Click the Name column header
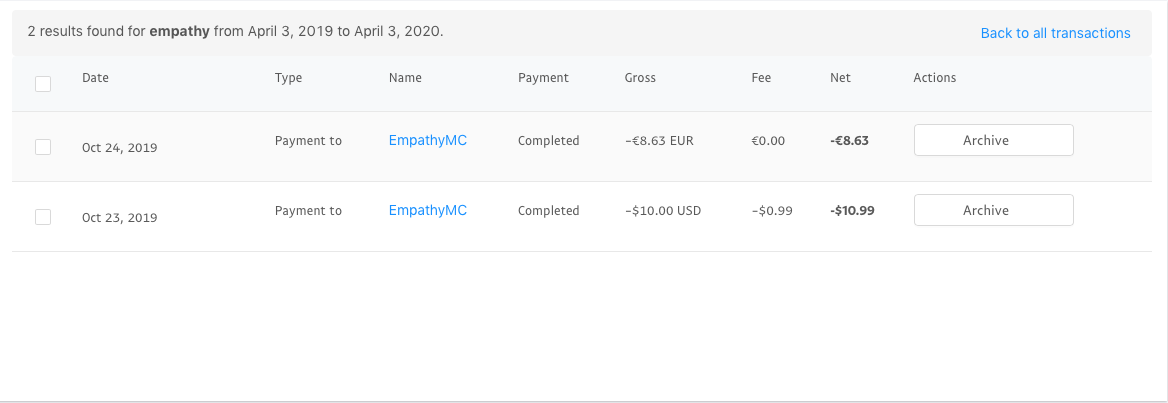Screen dimensions: 1168x403 (405, 78)
